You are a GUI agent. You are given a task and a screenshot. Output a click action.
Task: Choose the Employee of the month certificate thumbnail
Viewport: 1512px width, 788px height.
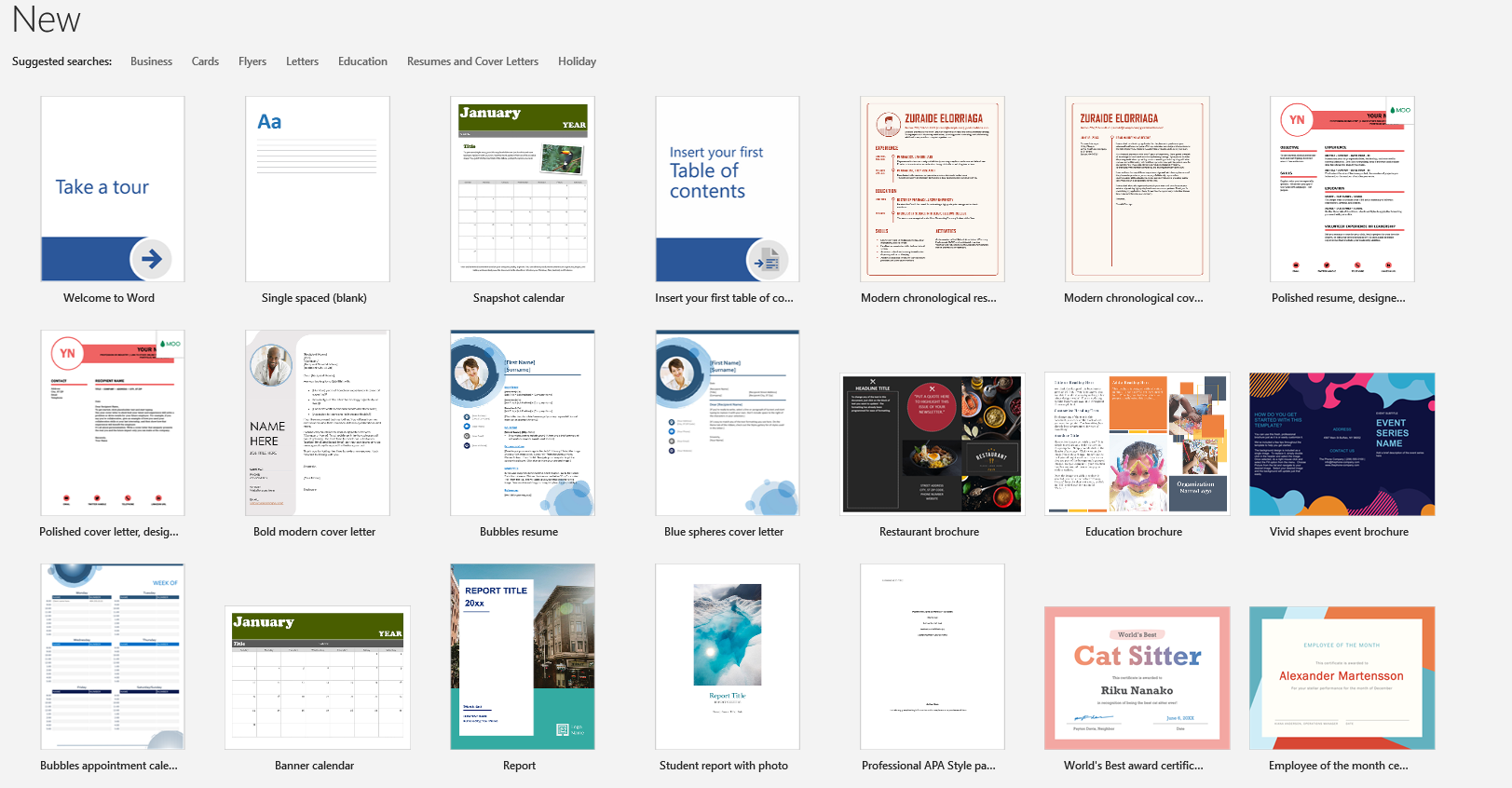coord(1342,678)
